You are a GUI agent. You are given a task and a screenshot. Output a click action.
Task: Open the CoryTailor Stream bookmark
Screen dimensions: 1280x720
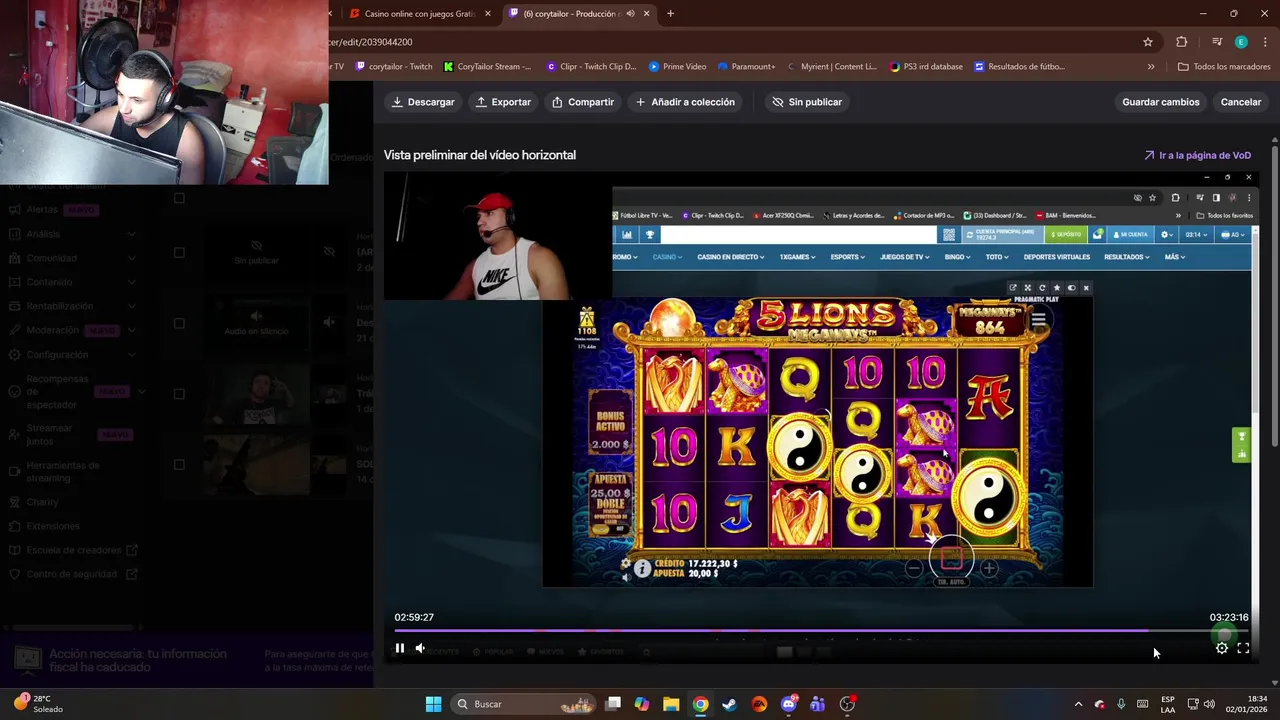click(x=488, y=67)
